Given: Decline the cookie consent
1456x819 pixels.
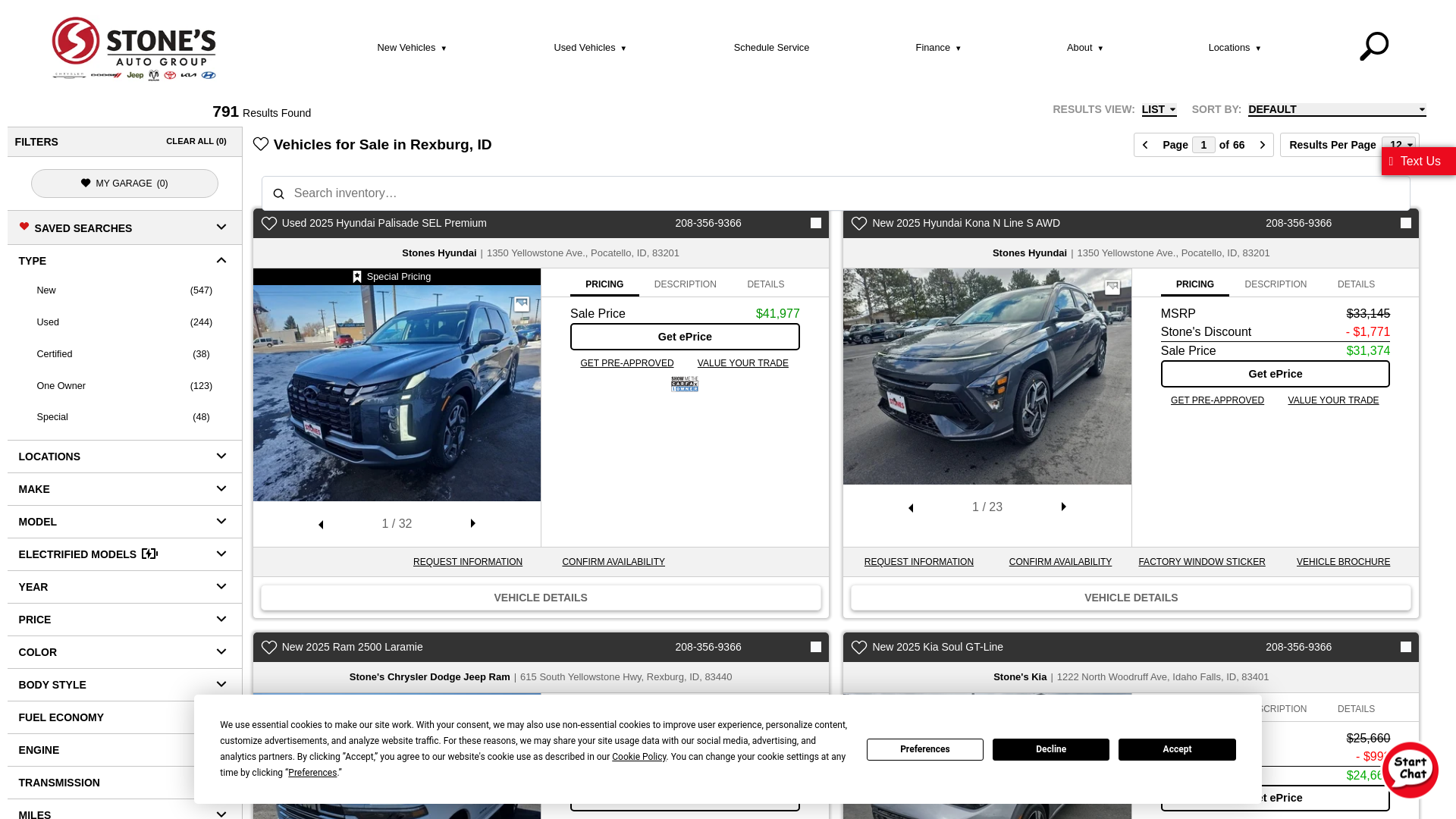Looking at the screenshot, I should (1050, 749).
